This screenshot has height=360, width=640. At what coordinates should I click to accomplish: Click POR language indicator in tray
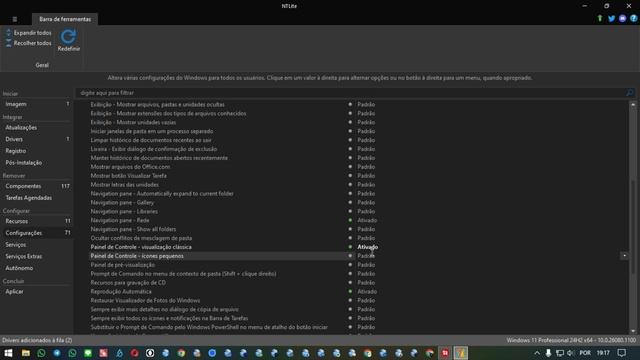585,353
